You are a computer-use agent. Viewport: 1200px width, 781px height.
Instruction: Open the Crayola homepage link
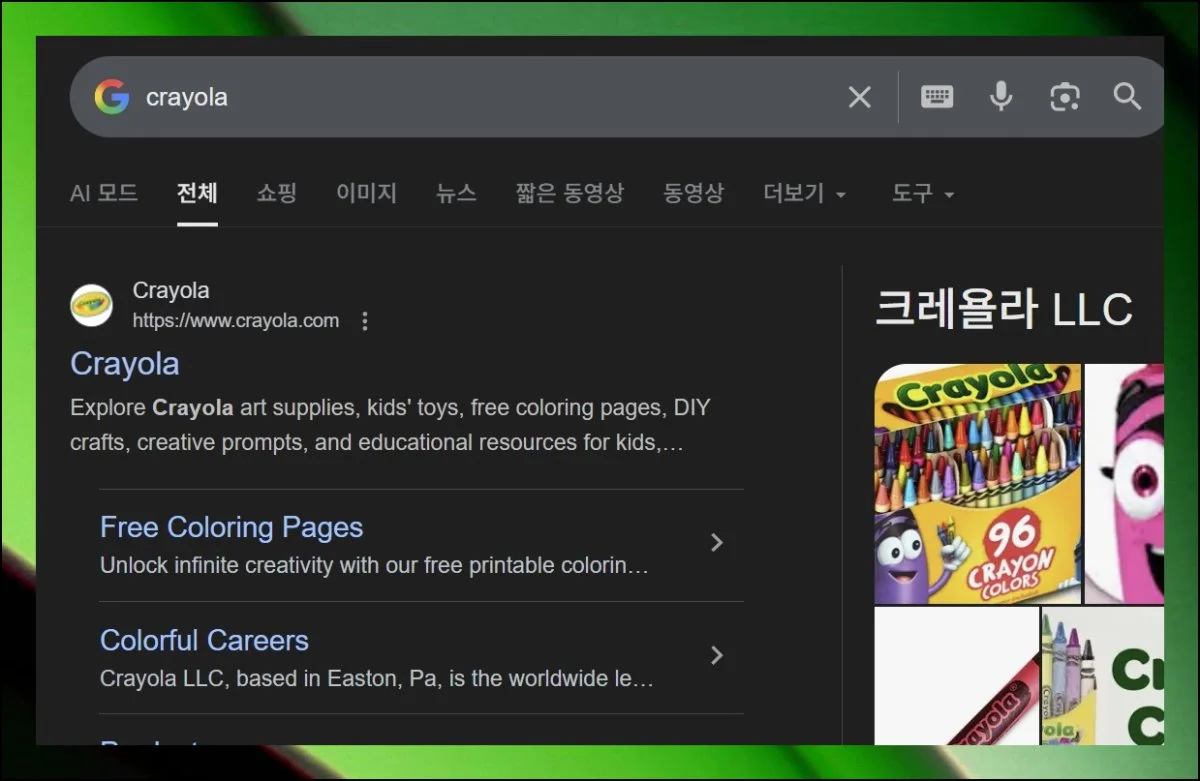coord(124,363)
